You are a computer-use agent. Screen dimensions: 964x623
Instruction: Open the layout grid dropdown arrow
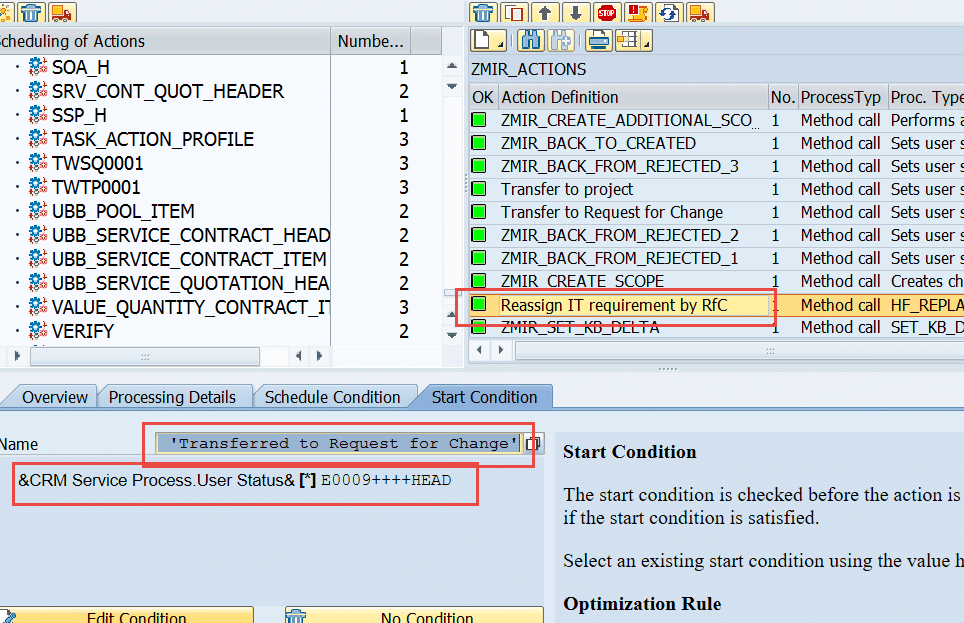click(x=646, y=44)
